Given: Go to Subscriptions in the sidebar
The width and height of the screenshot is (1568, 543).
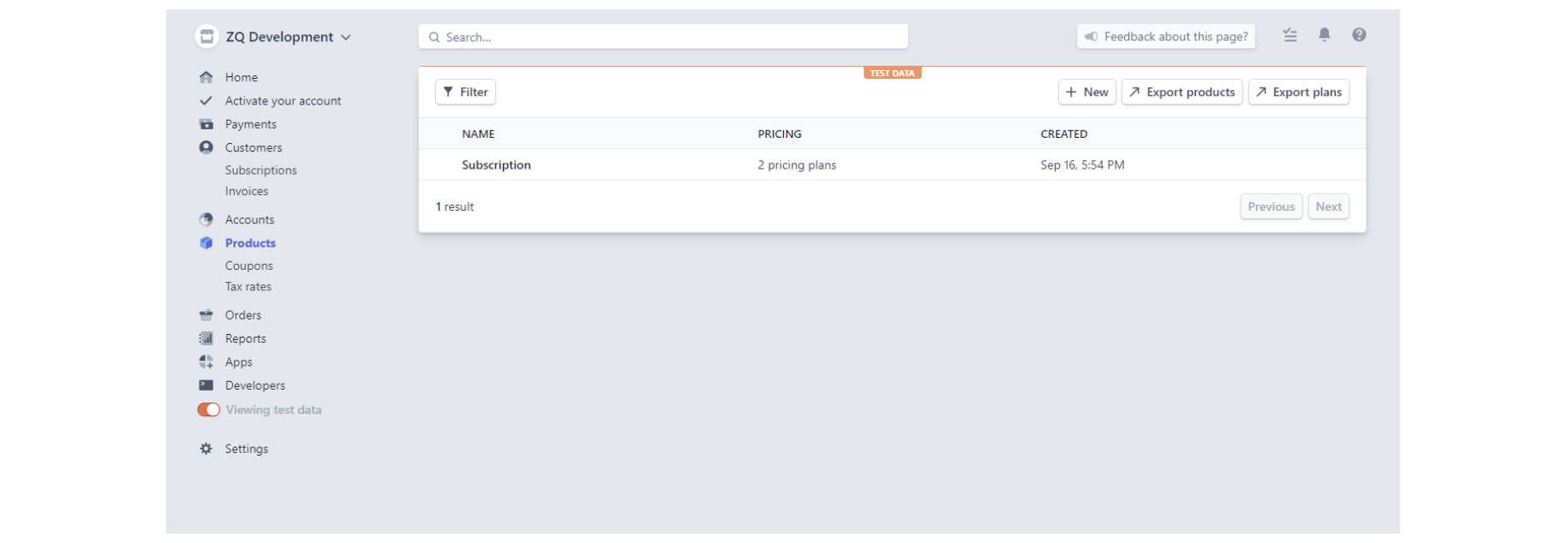Looking at the screenshot, I should tap(261, 170).
